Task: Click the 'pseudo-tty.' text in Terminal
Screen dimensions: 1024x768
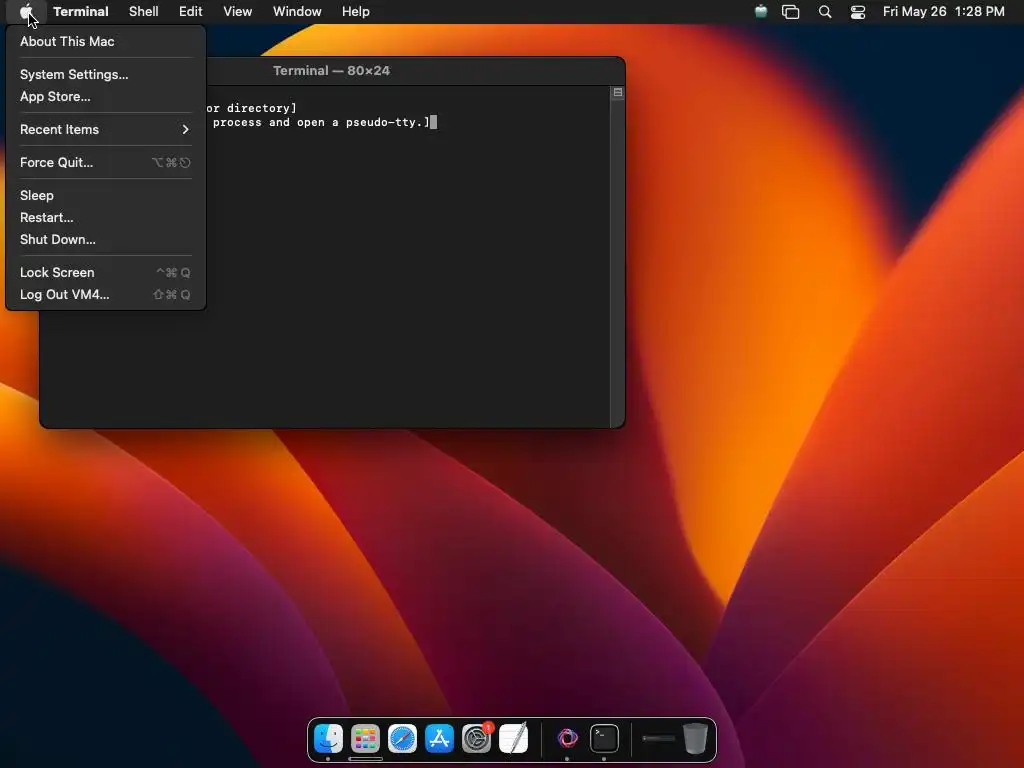Action: pyautogui.click(x=384, y=122)
